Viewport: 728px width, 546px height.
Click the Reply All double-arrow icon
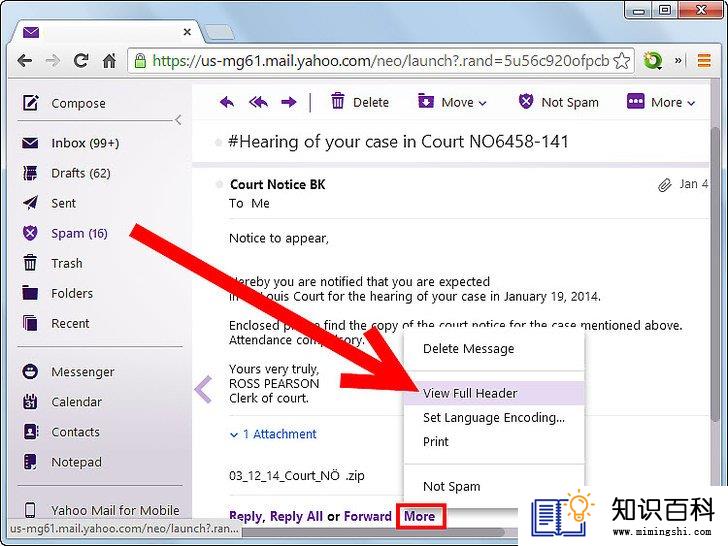pyautogui.click(x=258, y=102)
